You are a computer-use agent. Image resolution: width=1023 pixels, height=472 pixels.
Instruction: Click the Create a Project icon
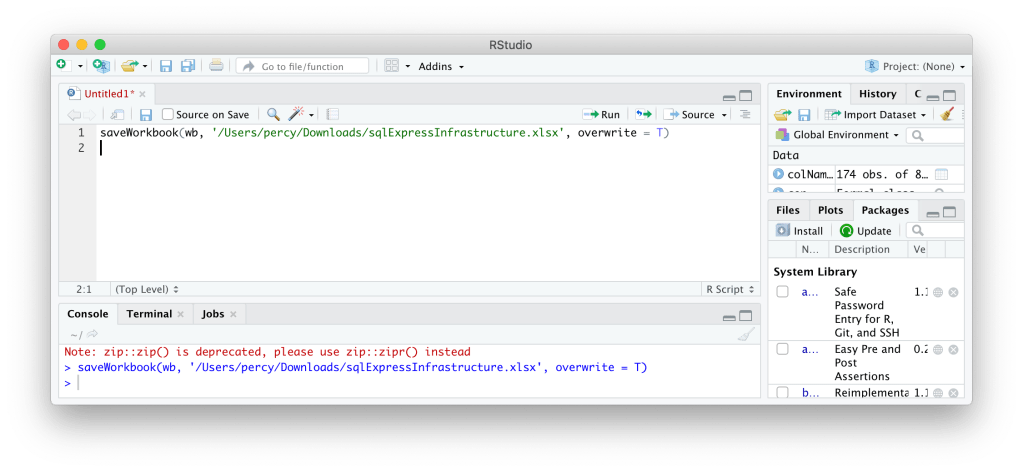[100, 66]
